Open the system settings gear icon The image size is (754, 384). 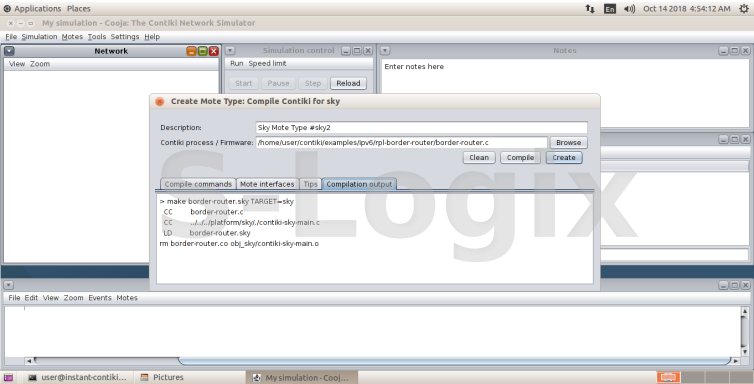(x=744, y=9)
